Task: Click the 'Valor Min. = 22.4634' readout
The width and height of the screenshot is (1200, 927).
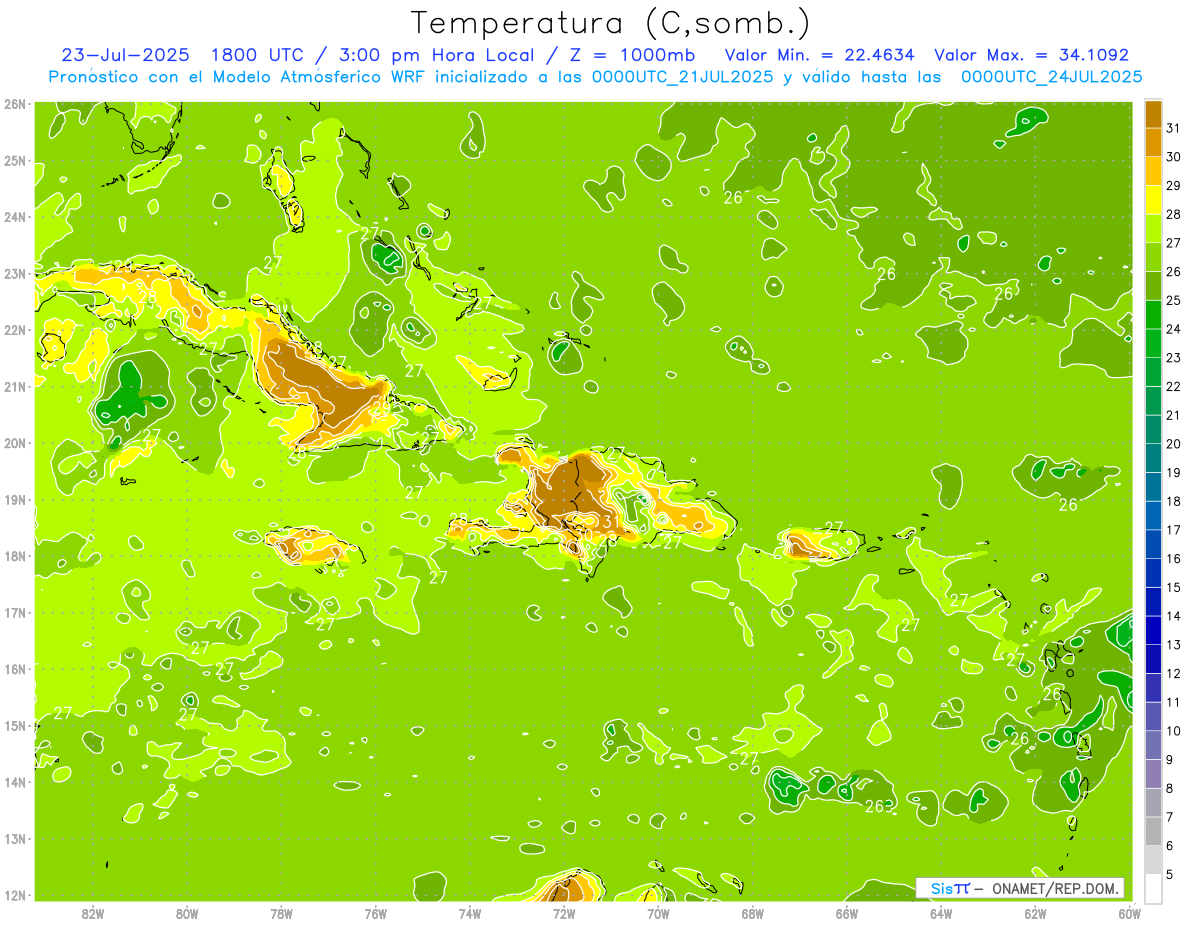Action: (x=819, y=55)
